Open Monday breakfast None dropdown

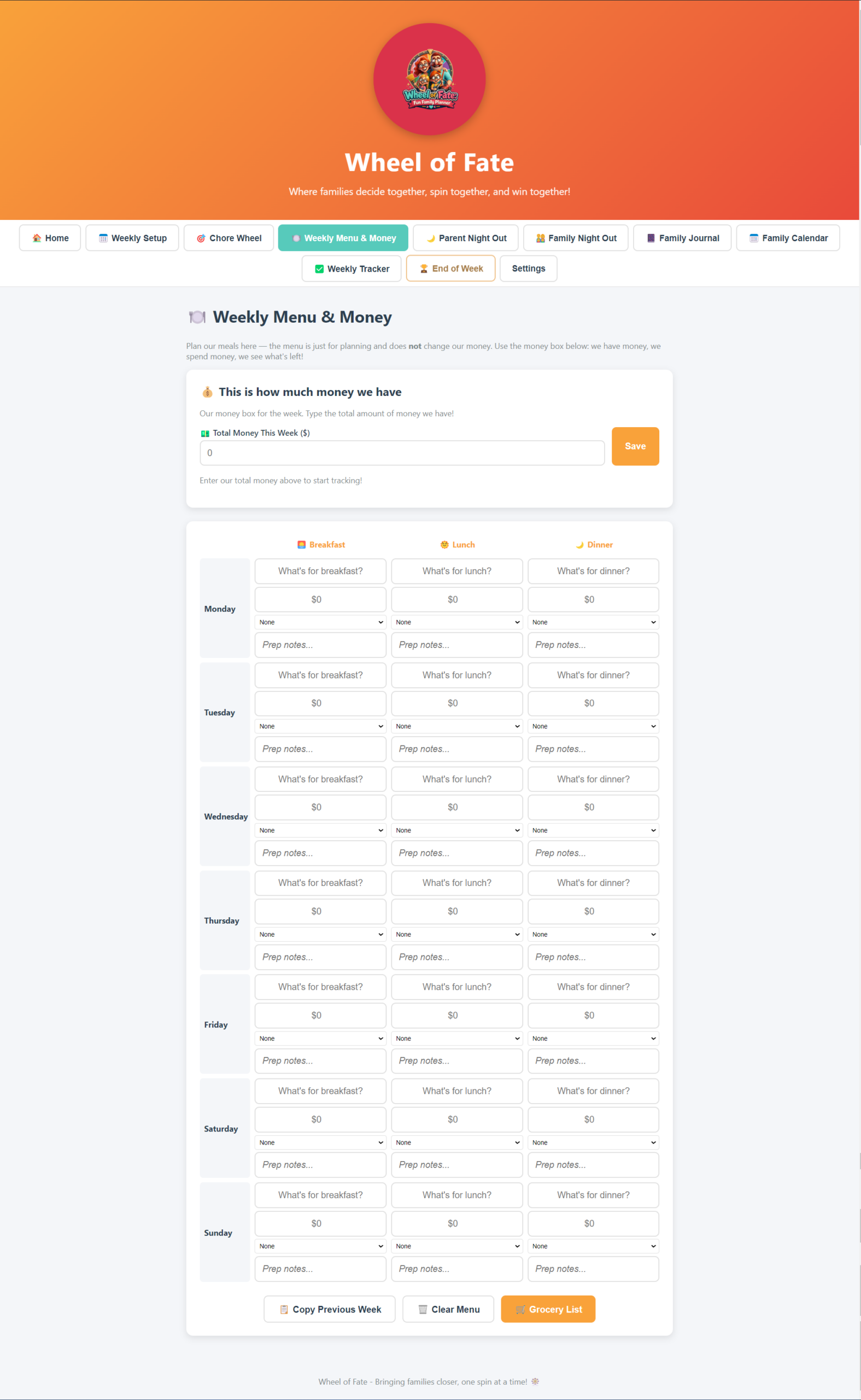(x=320, y=622)
